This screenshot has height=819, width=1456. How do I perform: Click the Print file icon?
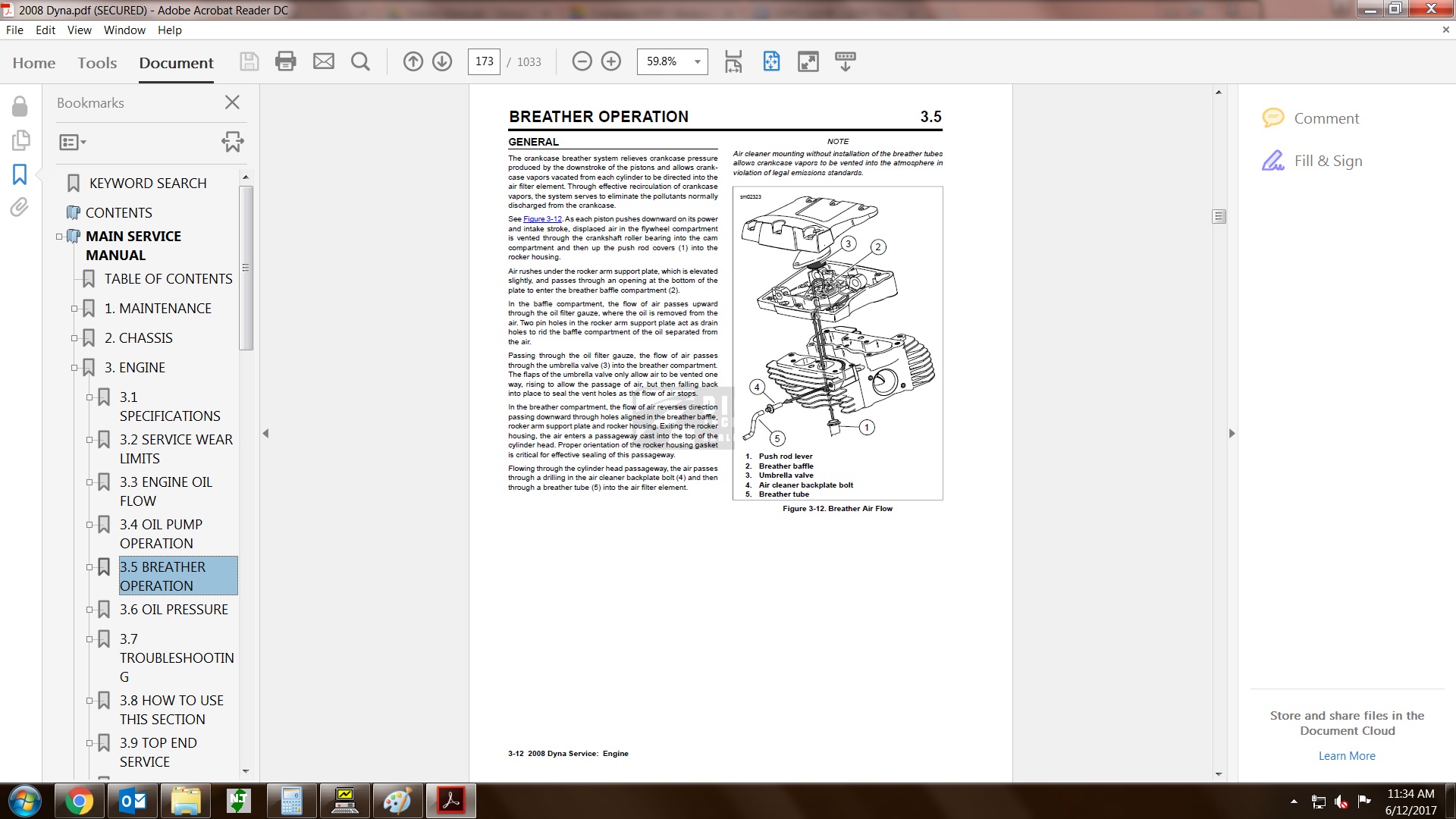point(285,61)
